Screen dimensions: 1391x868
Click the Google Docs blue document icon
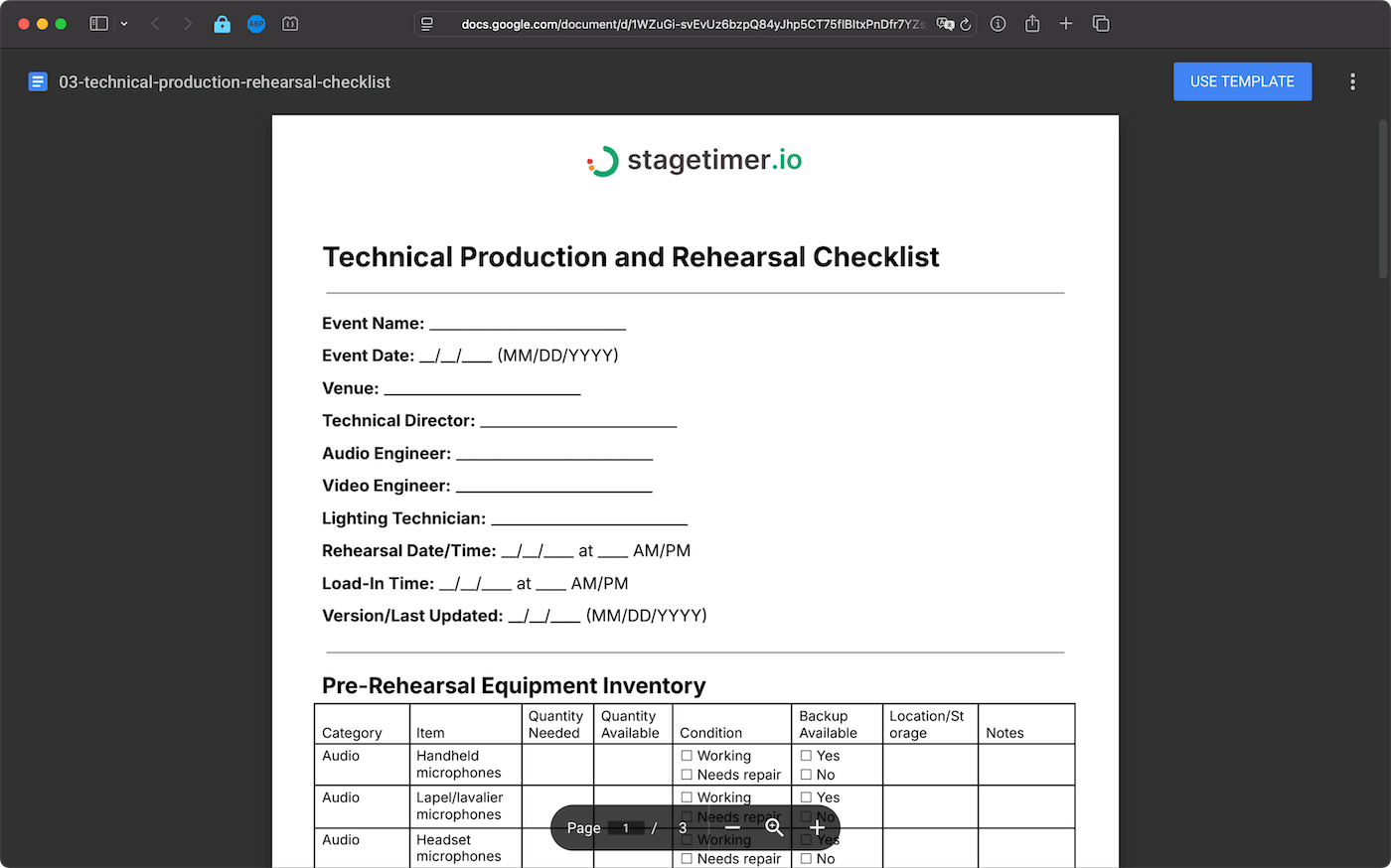pos(37,80)
